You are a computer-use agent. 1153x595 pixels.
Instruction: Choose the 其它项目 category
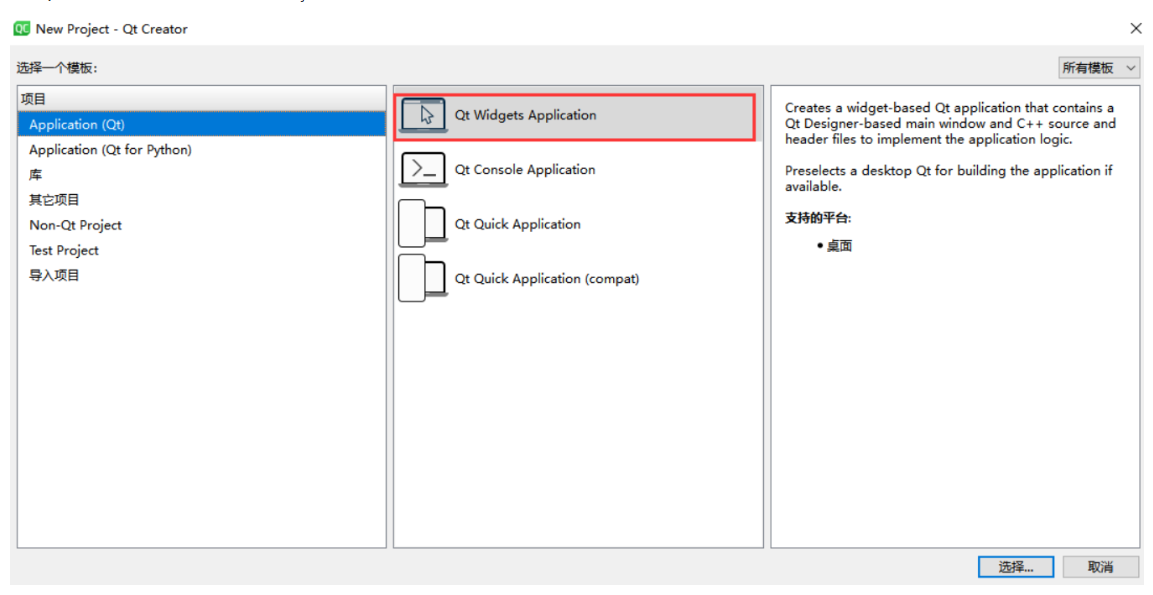pyautogui.click(x=201, y=199)
